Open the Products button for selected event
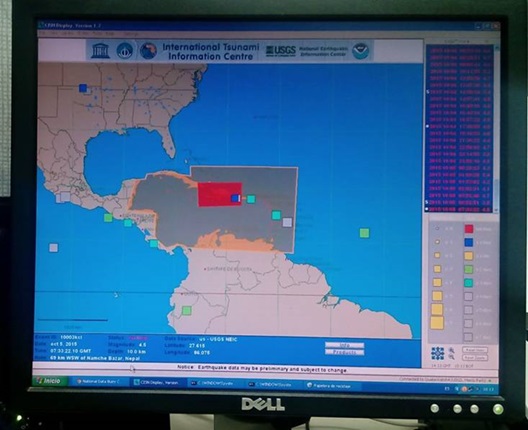The height and width of the screenshot is (430, 528). [x=344, y=352]
